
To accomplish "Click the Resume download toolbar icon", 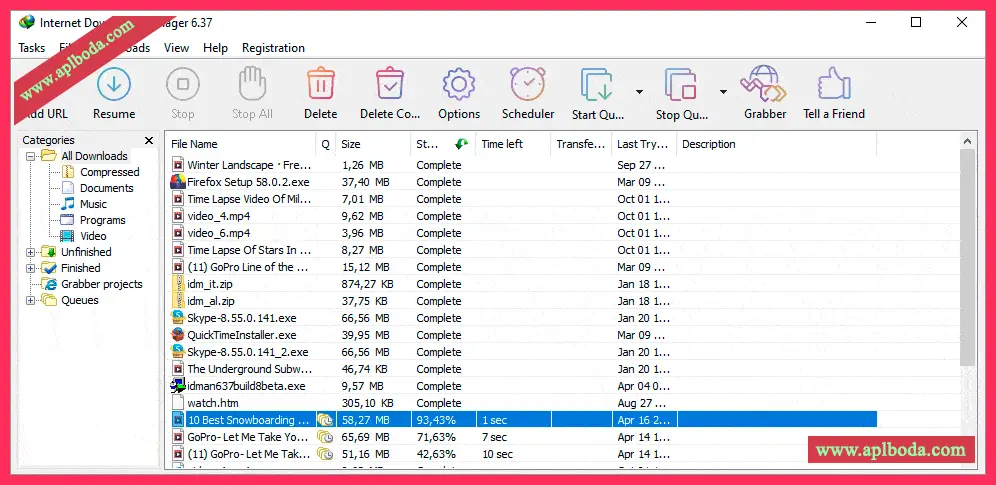I will pos(114,85).
